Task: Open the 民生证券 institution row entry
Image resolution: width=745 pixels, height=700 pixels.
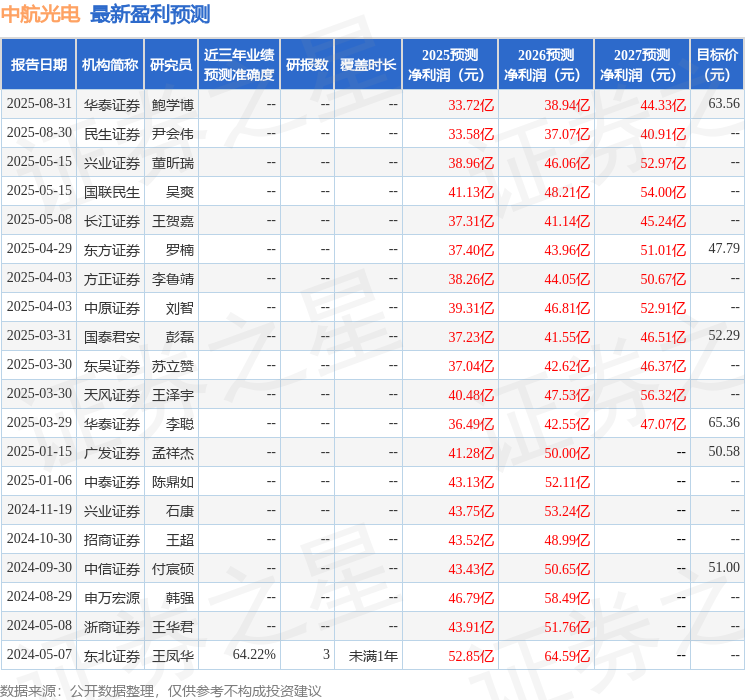Action: (112, 134)
